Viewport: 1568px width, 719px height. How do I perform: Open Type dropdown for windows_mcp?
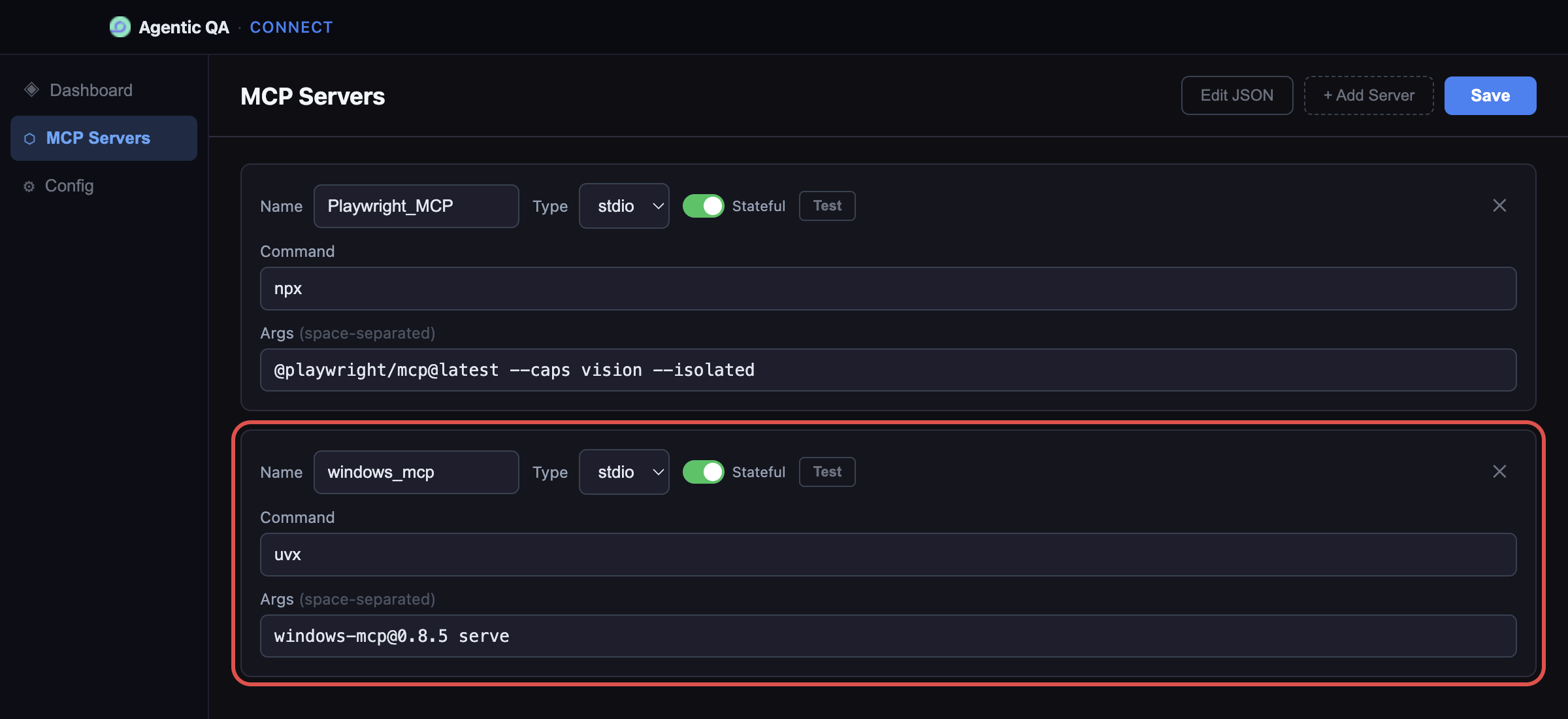pyautogui.click(x=624, y=472)
